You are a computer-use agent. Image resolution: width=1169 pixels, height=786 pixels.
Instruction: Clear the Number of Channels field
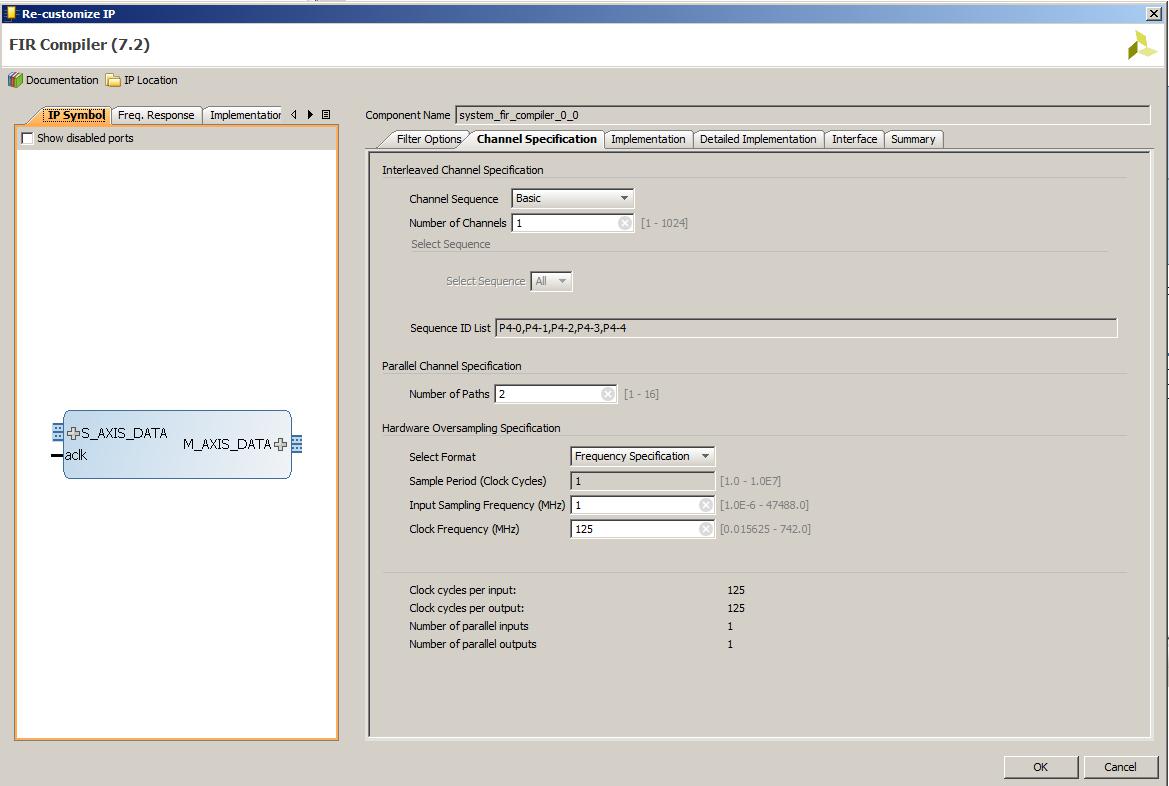point(625,223)
